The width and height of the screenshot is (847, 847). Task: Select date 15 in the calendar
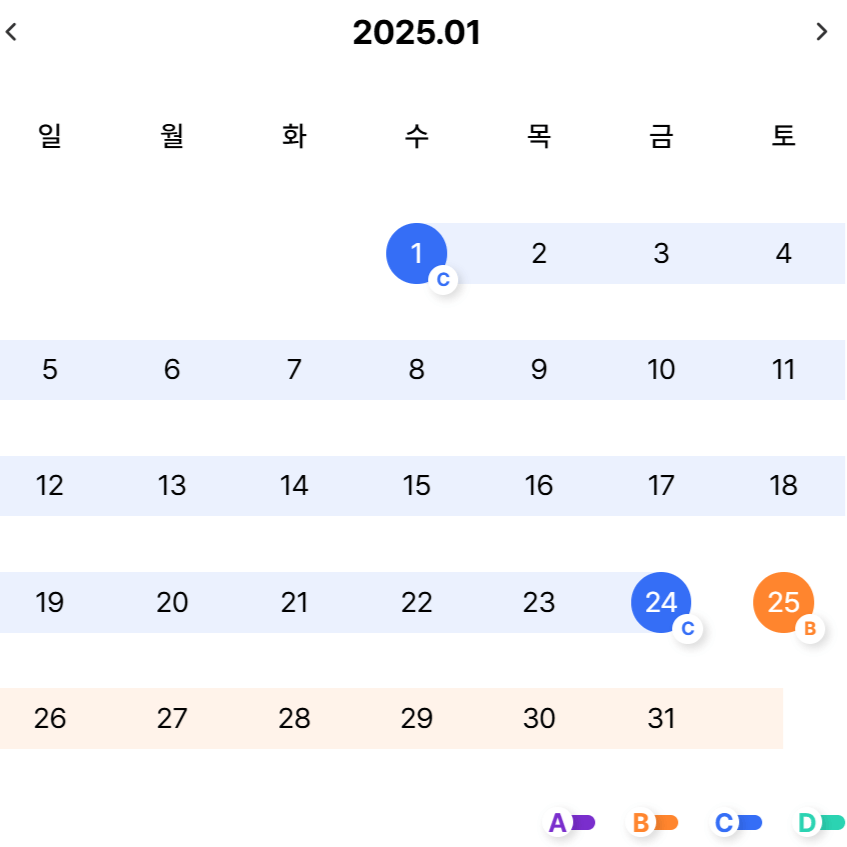tap(416, 486)
